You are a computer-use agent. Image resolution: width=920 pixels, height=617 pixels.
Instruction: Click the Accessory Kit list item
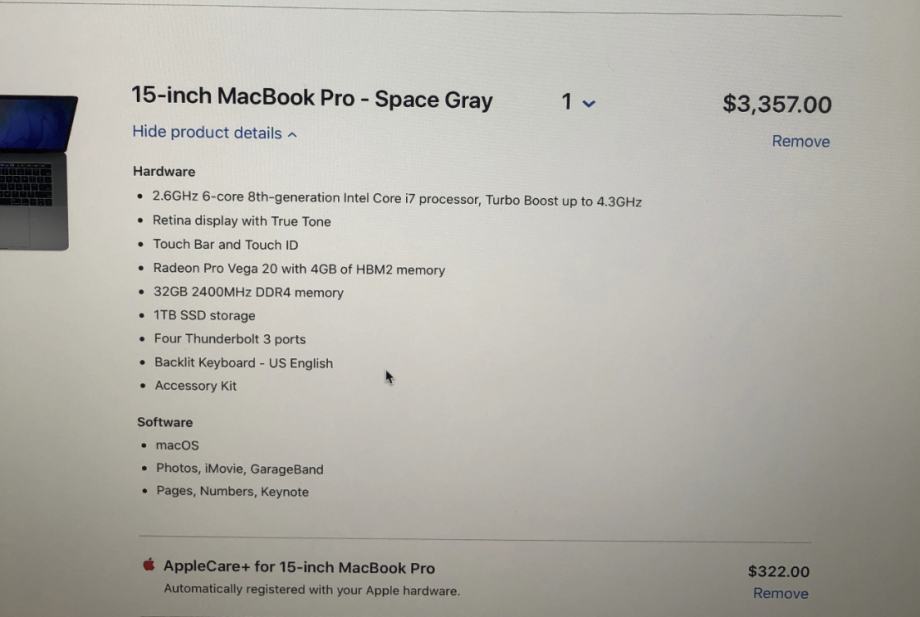pos(196,386)
